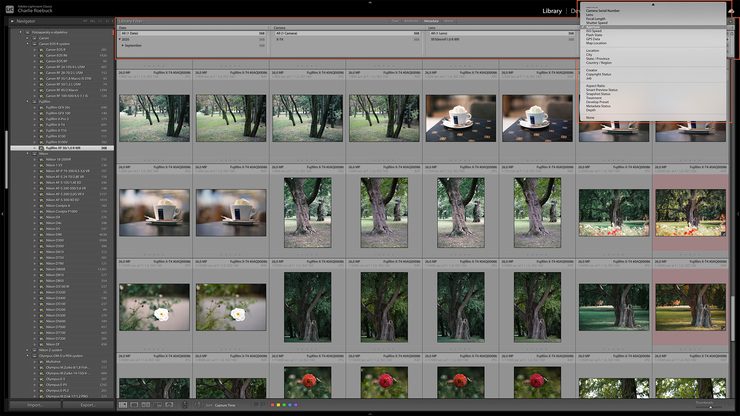Switch to Grid view in toolbar
740x416 pixels.
[123, 405]
